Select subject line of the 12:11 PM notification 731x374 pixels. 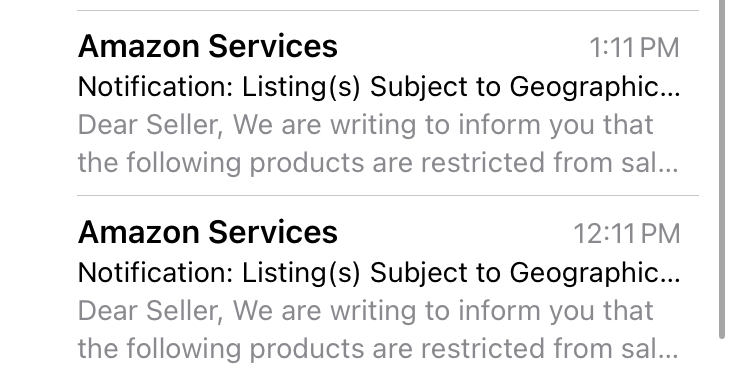[379, 273]
